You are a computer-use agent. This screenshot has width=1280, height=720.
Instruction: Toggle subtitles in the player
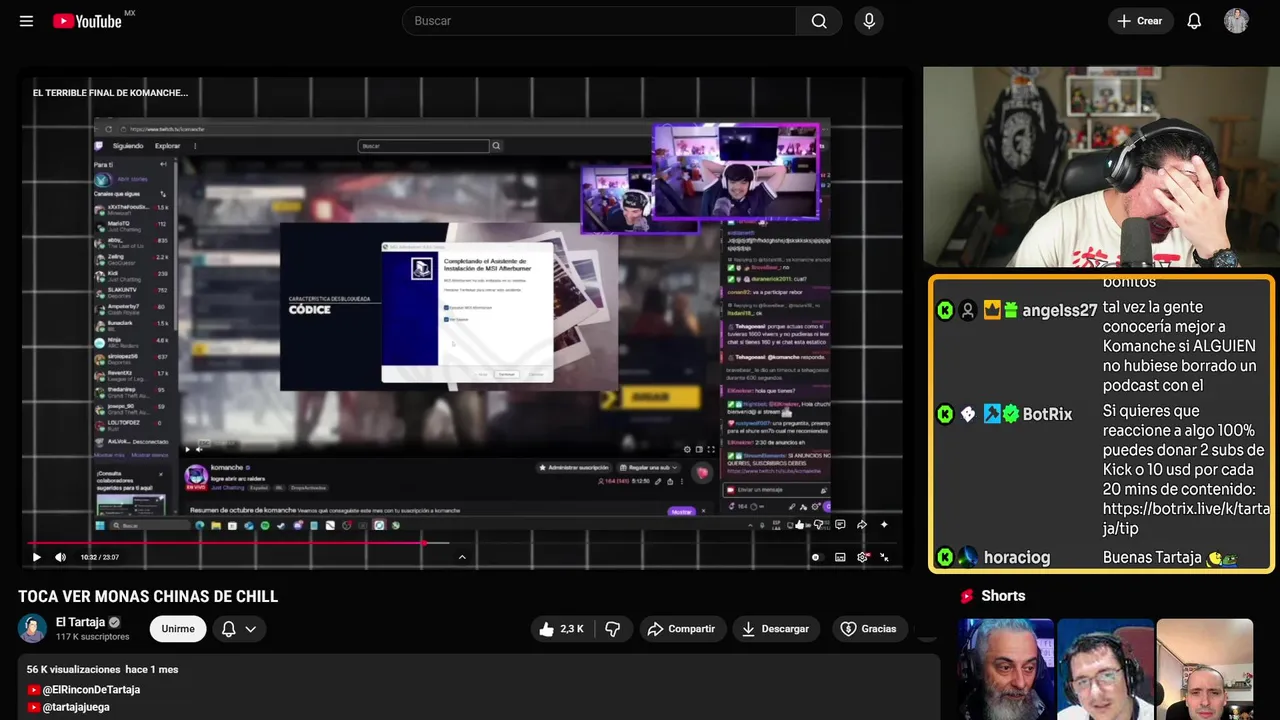[x=840, y=557]
